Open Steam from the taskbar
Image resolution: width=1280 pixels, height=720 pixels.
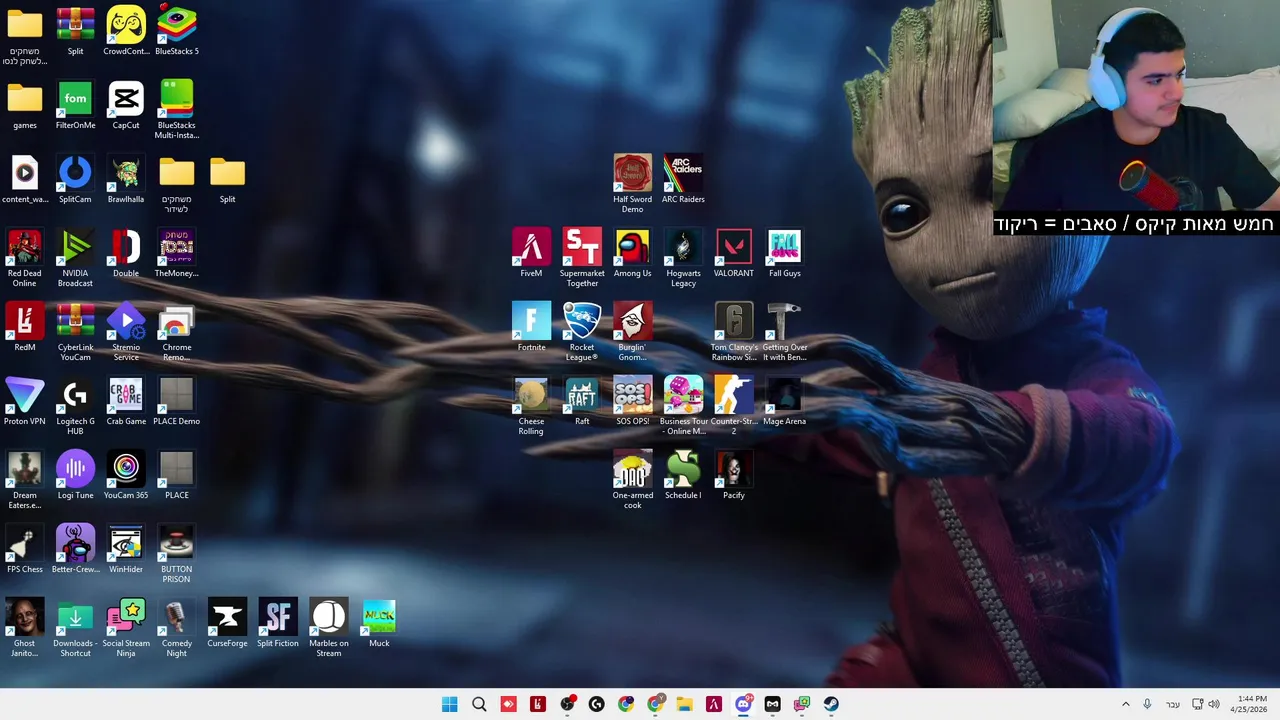pos(831,704)
